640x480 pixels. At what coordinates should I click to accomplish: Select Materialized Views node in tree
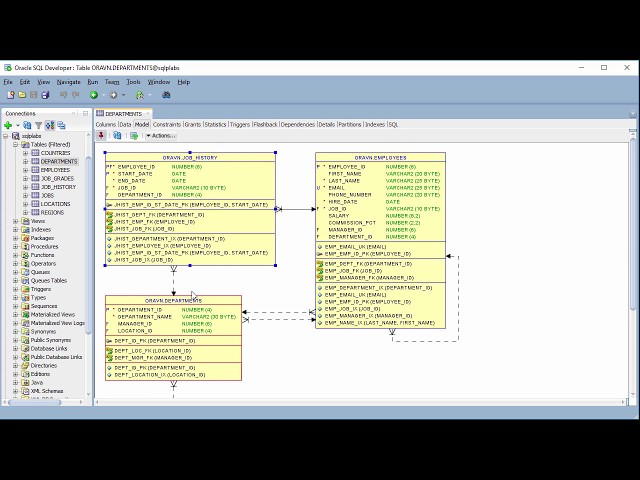(x=53, y=315)
